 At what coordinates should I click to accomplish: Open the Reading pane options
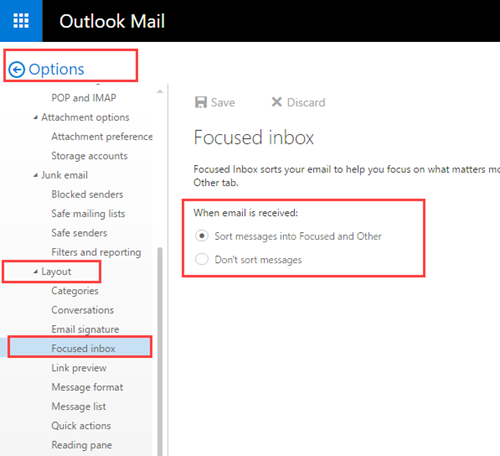click(x=82, y=445)
